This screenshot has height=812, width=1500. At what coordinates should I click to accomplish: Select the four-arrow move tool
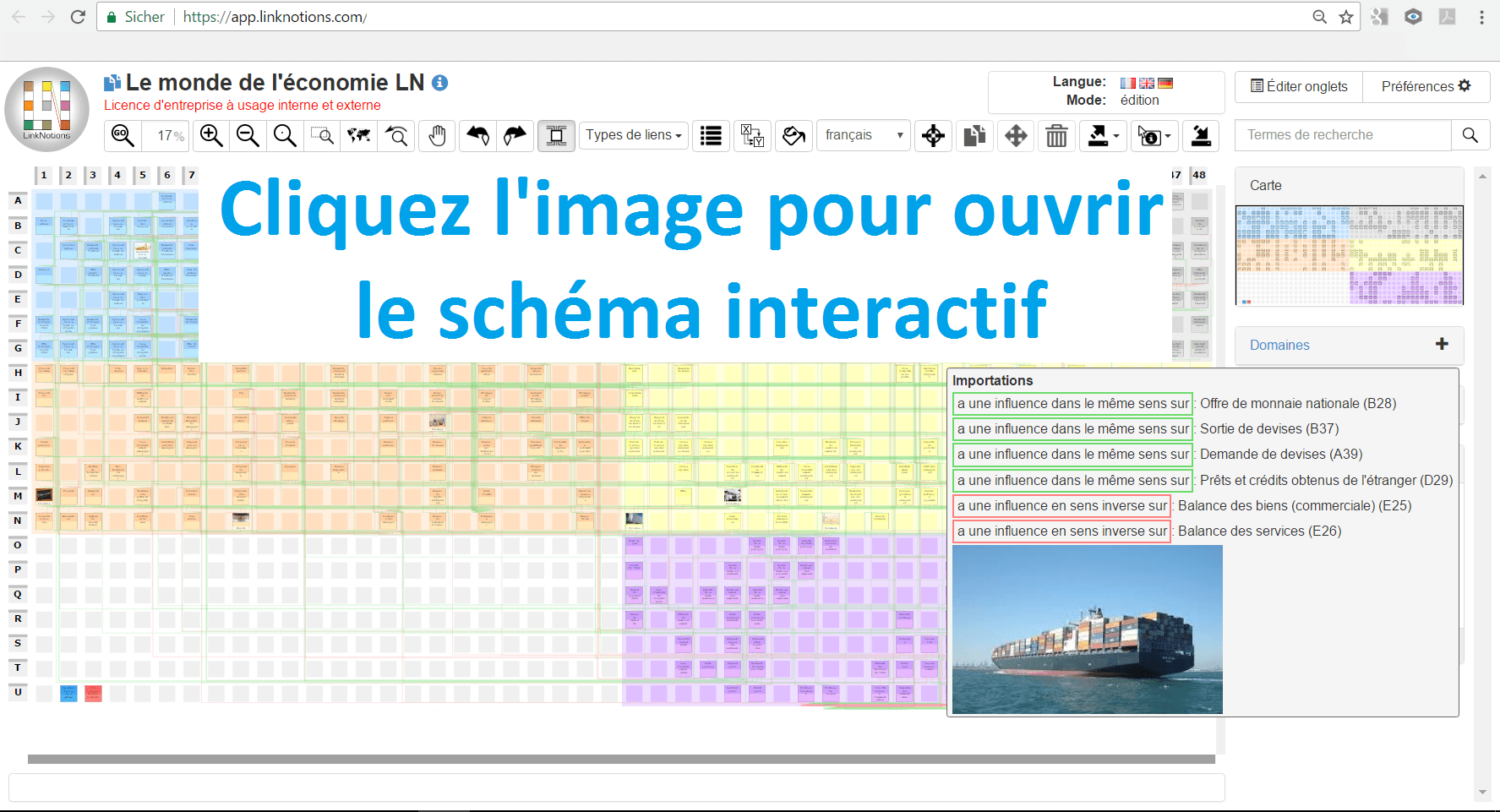pyautogui.click(x=1016, y=135)
